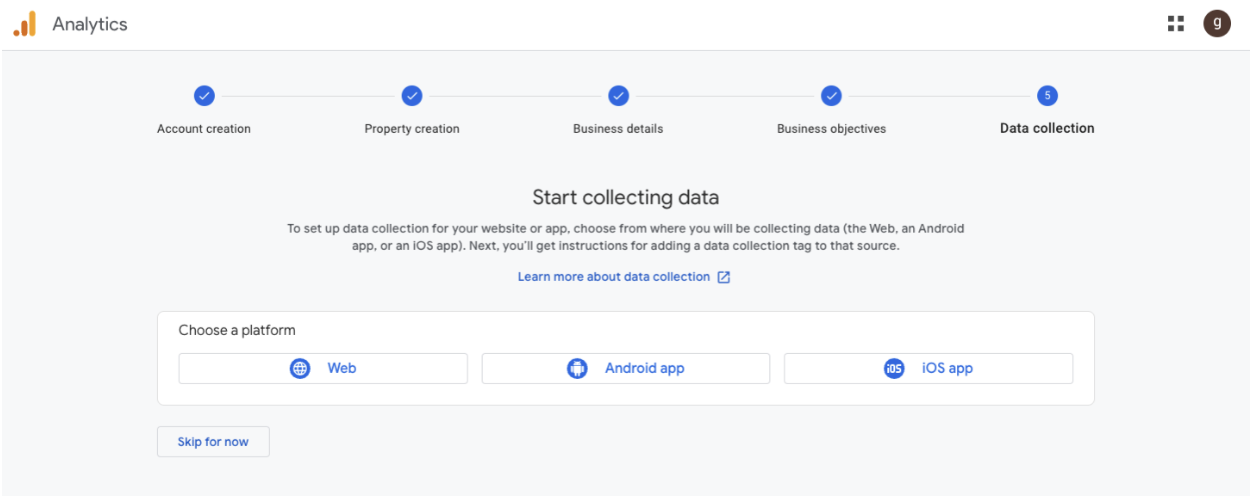Select the Business objectives step label
This screenshot has width=1254, height=496.
click(x=831, y=129)
